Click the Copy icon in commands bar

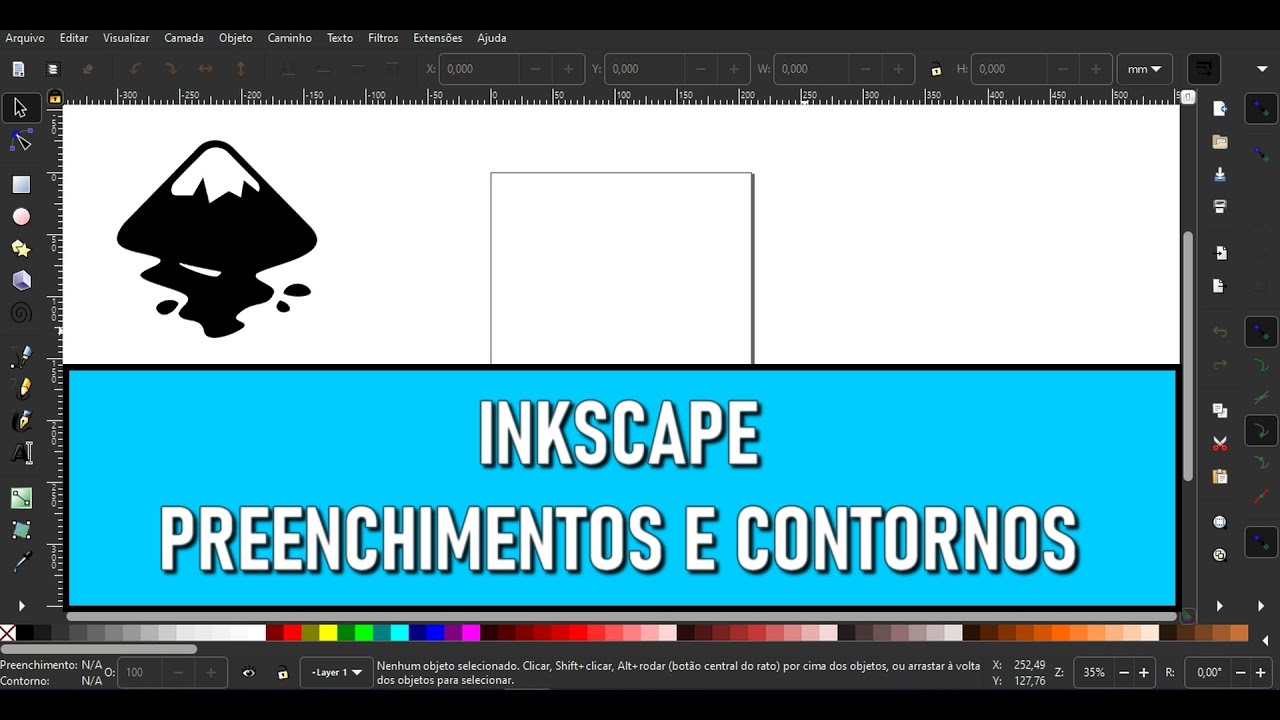click(1220, 410)
